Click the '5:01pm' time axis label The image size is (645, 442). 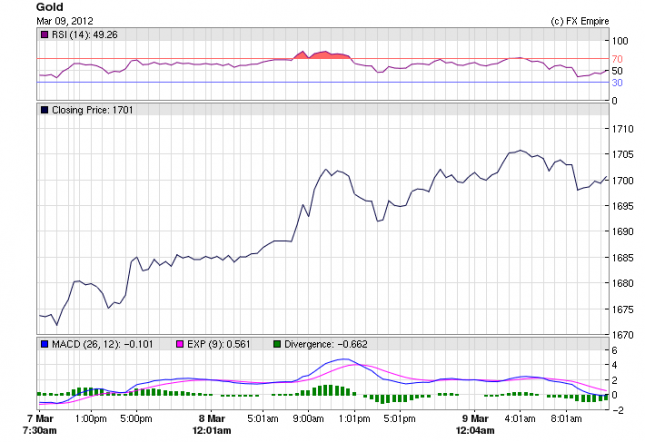tap(399, 419)
